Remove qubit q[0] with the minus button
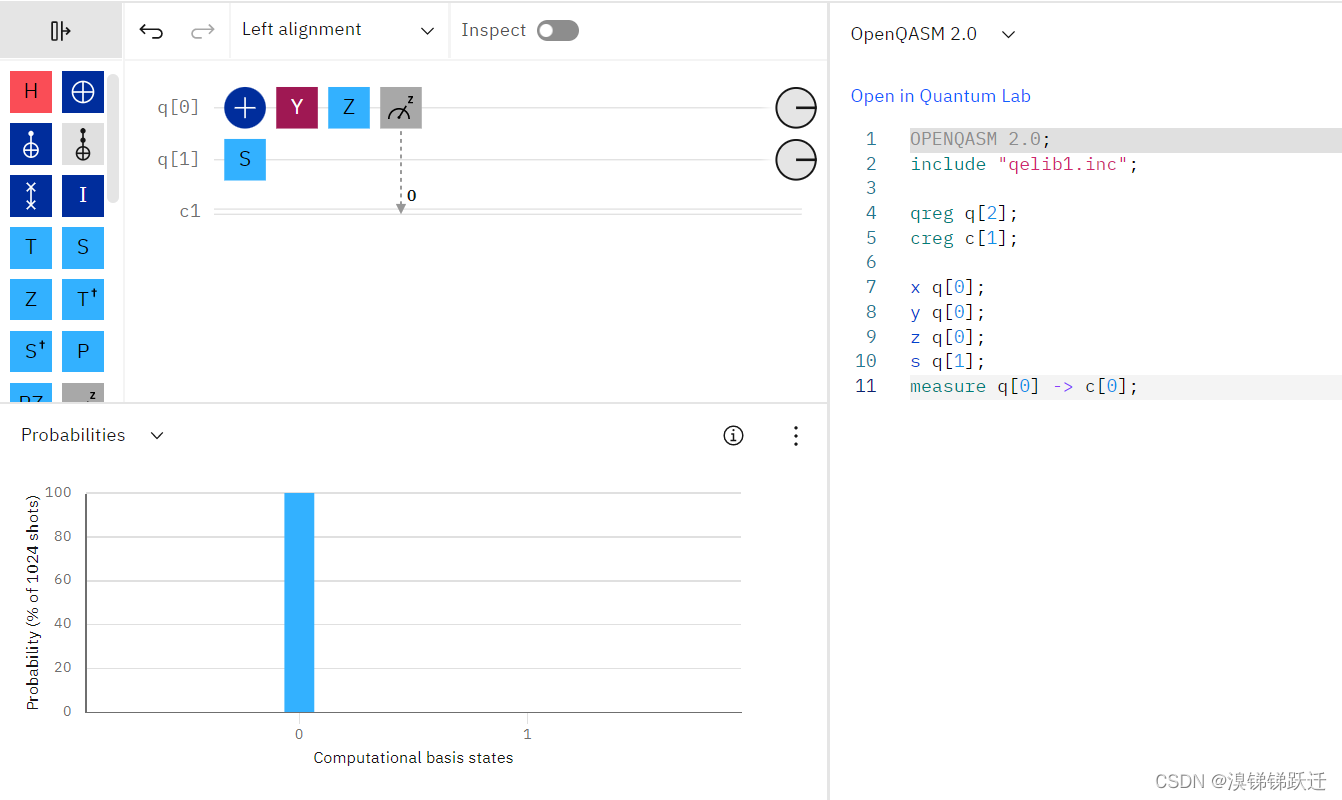The image size is (1342, 800). coord(795,107)
